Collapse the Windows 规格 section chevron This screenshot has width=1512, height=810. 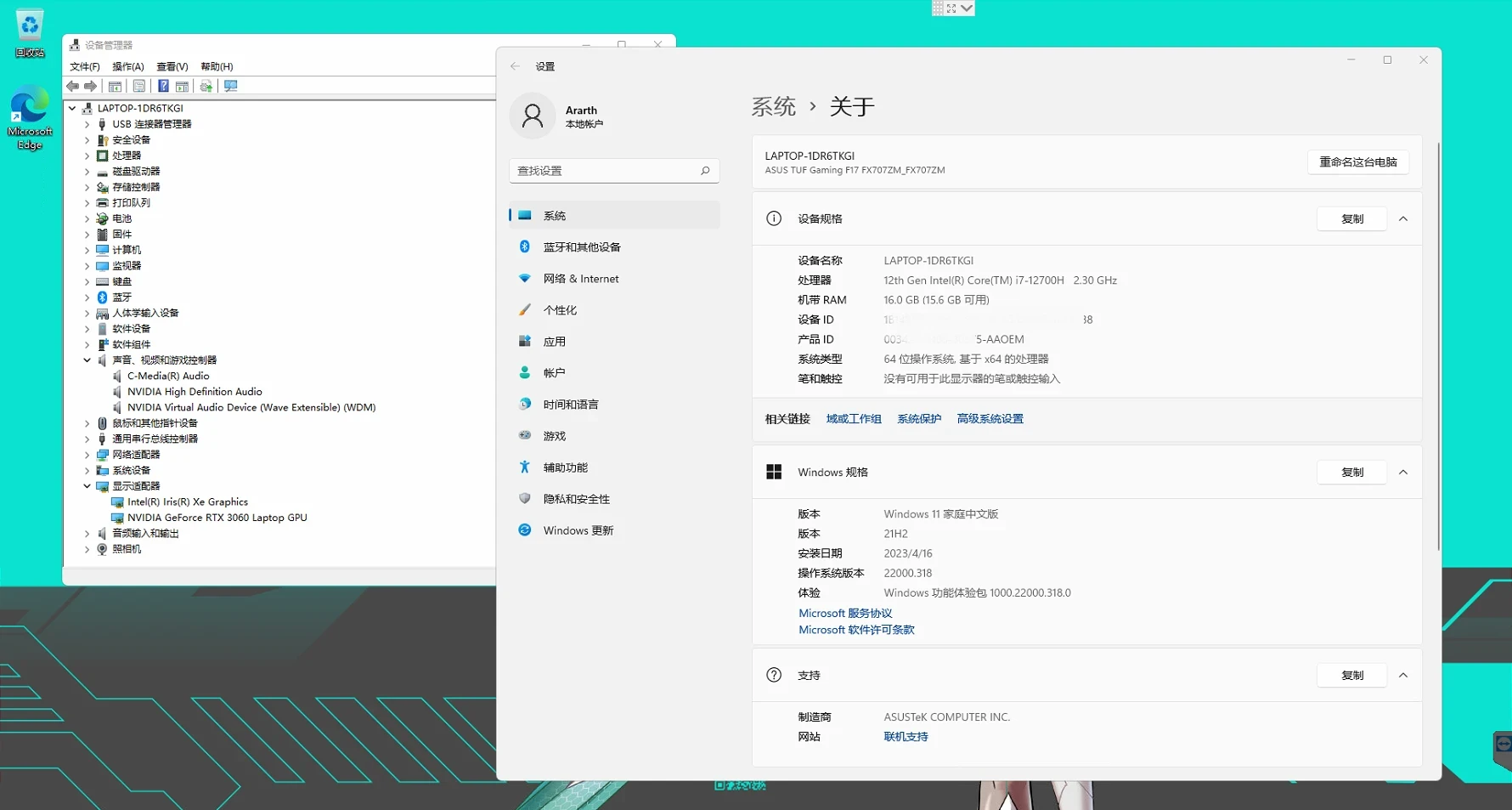tap(1403, 472)
